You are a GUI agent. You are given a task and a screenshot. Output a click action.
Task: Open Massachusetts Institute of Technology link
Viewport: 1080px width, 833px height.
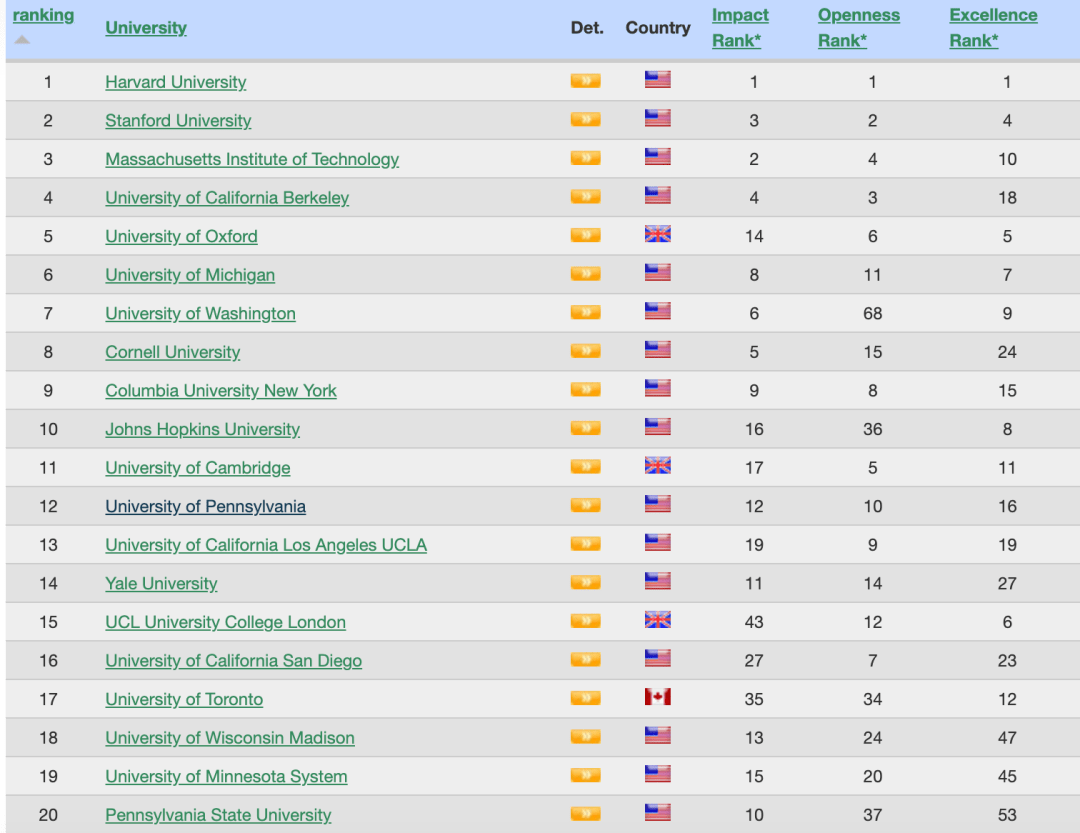(252, 159)
